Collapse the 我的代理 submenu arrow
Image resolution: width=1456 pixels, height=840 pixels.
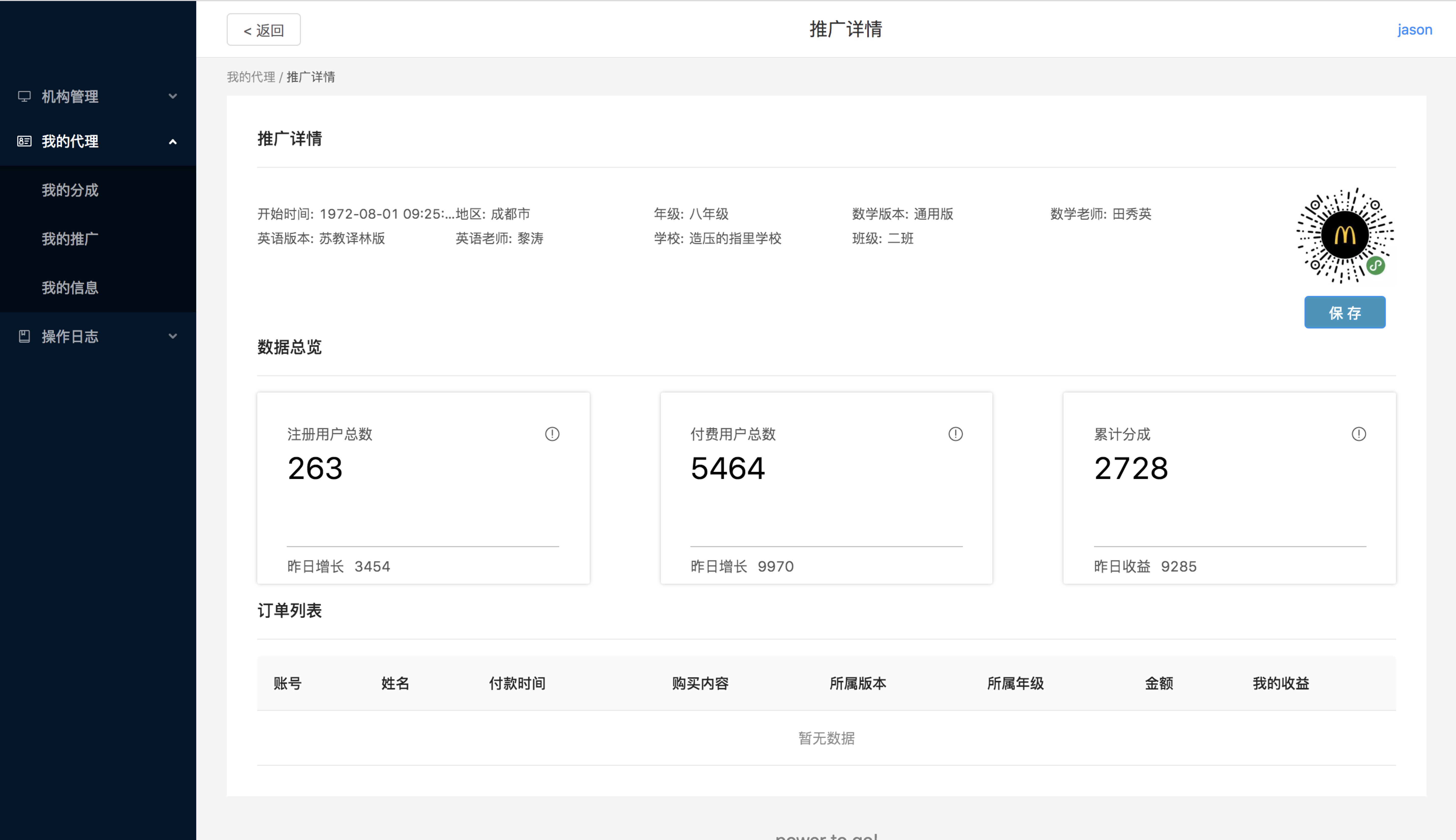click(172, 142)
